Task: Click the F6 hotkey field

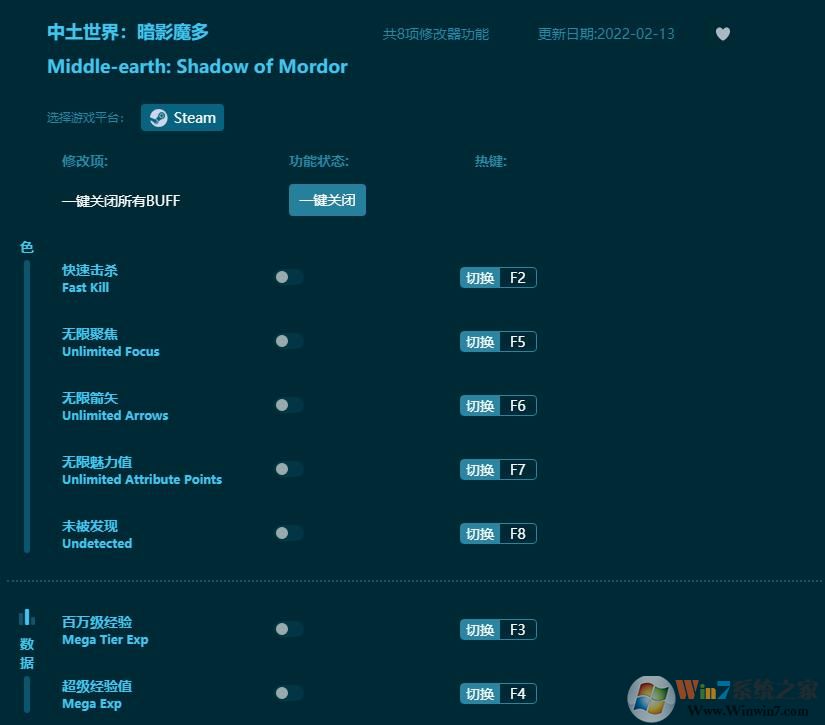Action: coord(518,406)
